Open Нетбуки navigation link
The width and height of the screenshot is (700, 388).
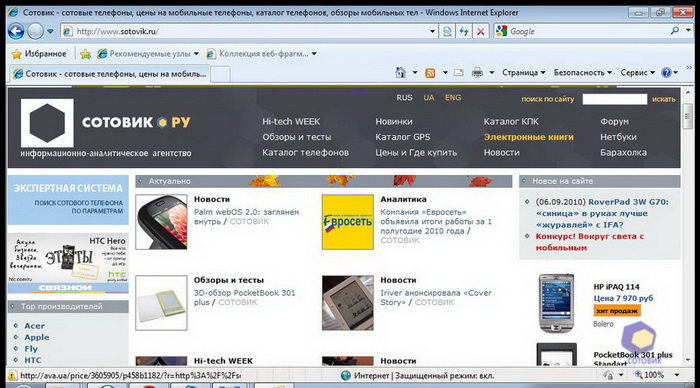618,137
